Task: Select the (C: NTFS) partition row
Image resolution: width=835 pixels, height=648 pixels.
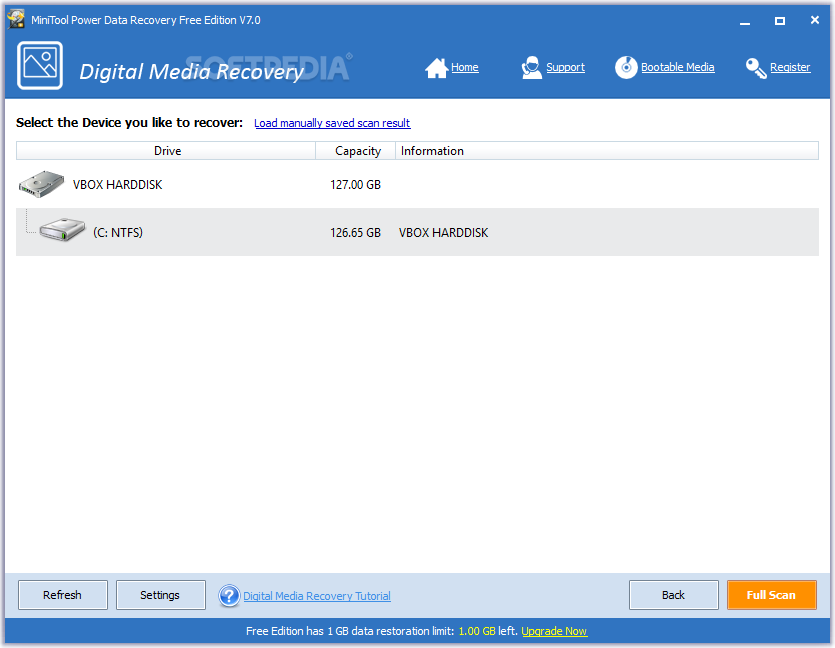Action: [418, 232]
